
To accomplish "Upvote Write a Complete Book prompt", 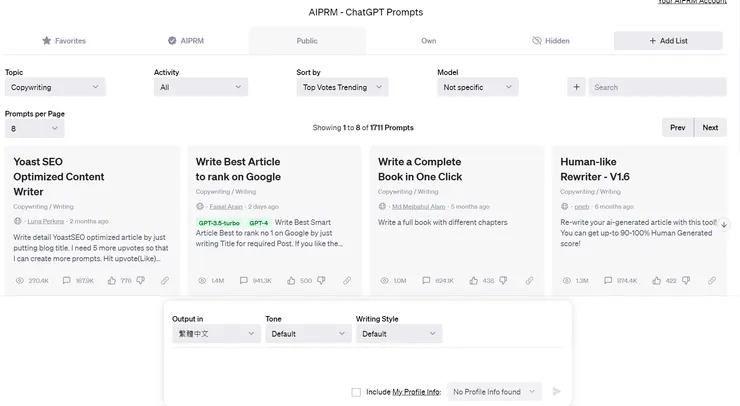I will click(473, 280).
